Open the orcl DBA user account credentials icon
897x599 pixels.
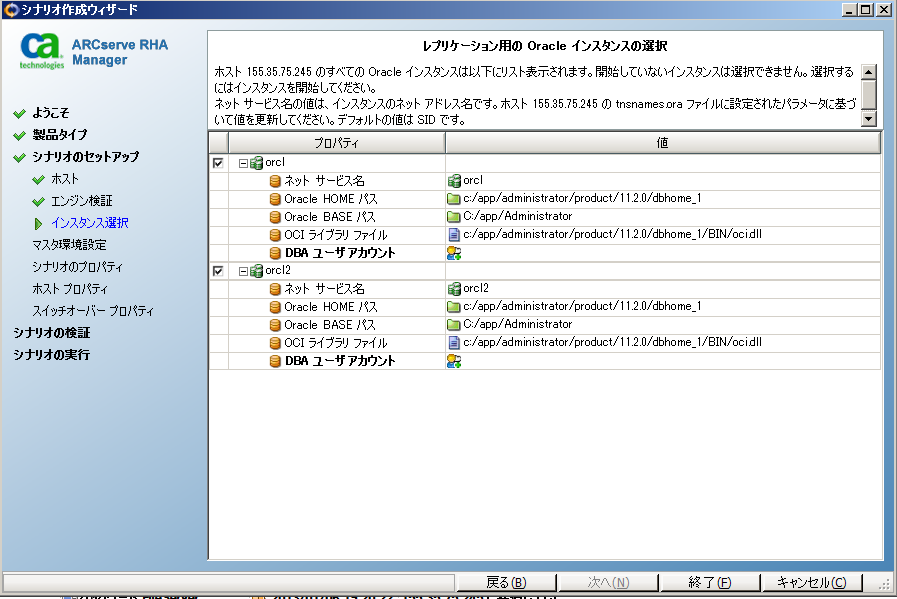pyautogui.click(x=454, y=253)
